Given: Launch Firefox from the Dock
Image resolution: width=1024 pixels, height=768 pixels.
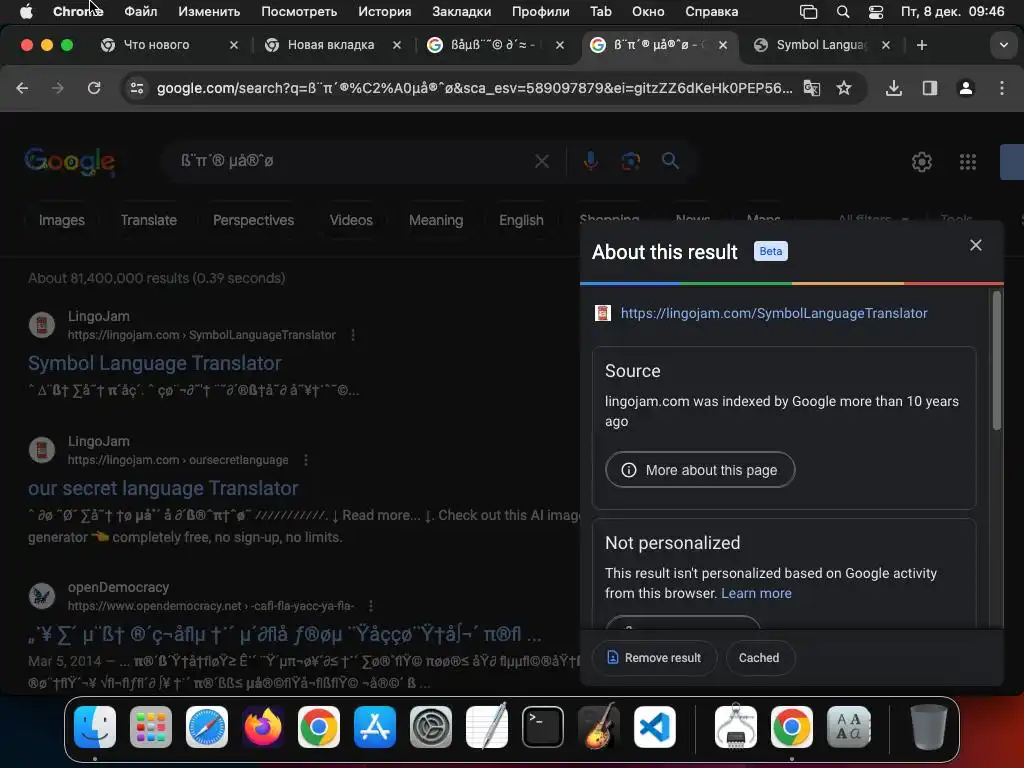Looking at the screenshot, I should point(263,727).
